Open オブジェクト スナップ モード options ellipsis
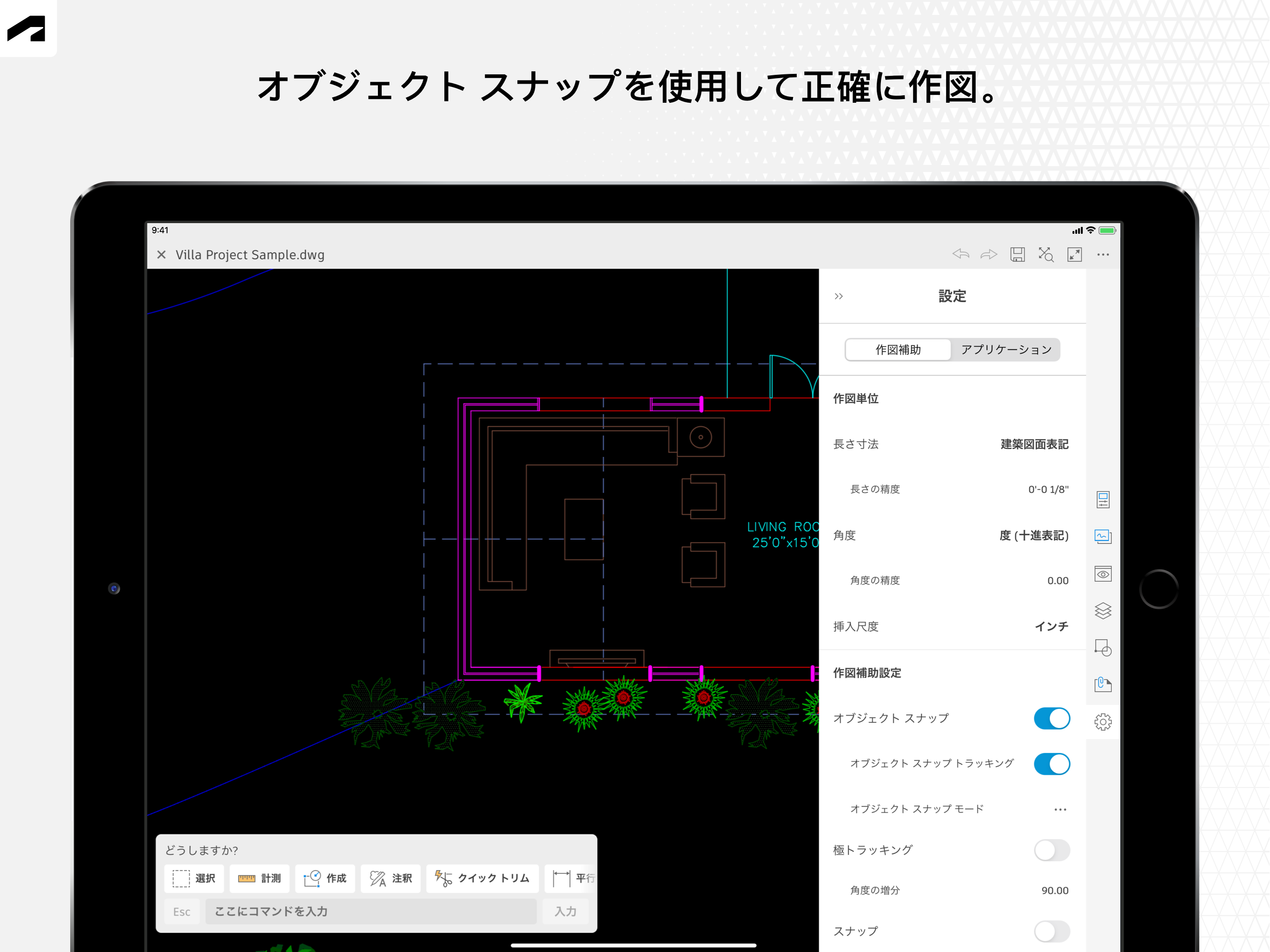The image size is (1270, 952). click(x=1060, y=809)
